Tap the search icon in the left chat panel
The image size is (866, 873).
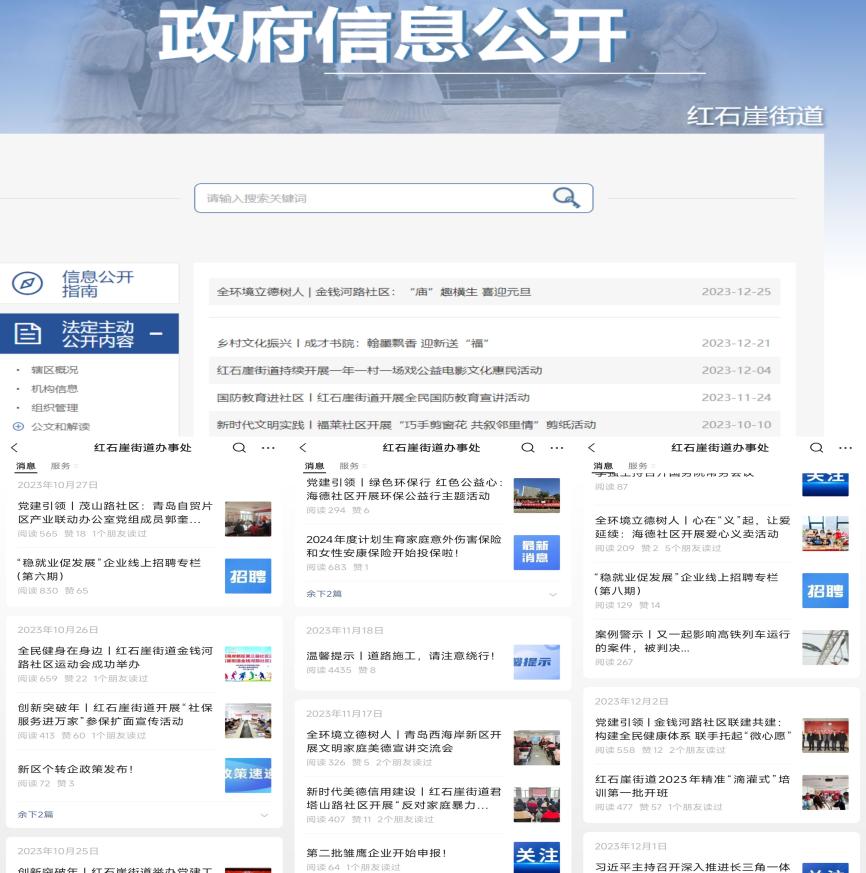pyautogui.click(x=239, y=448)
